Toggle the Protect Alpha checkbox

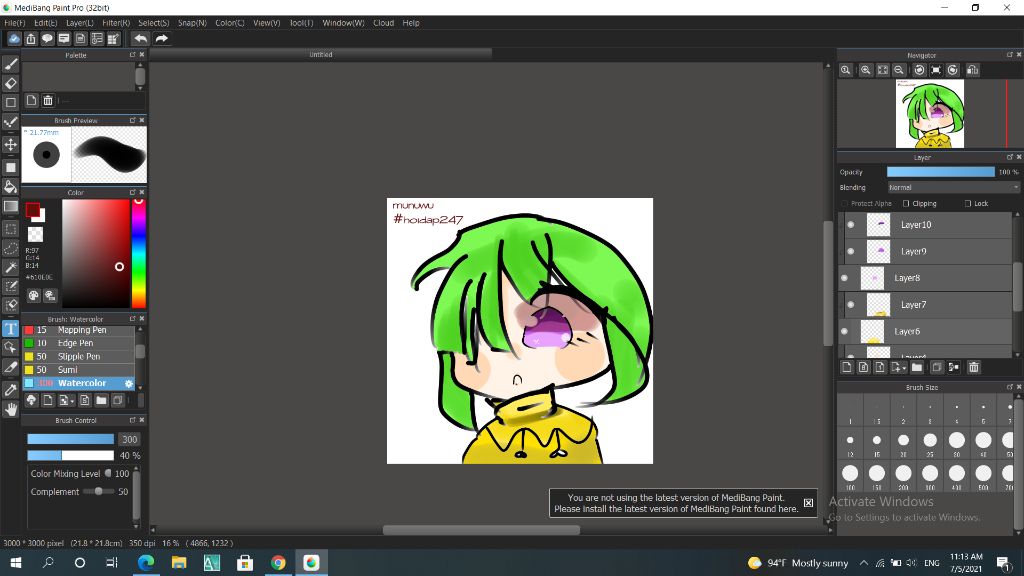click(844, 204)
